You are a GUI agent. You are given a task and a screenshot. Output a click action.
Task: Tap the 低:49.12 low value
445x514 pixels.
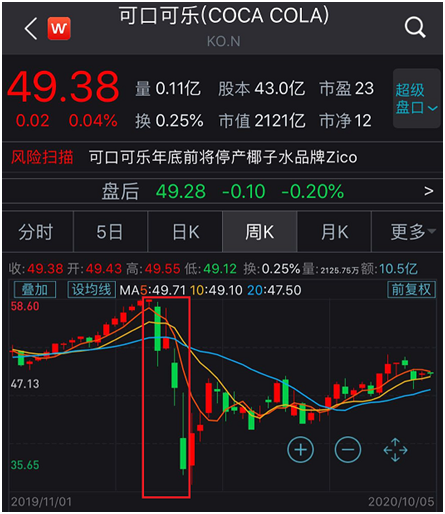(x=211, y=269)
